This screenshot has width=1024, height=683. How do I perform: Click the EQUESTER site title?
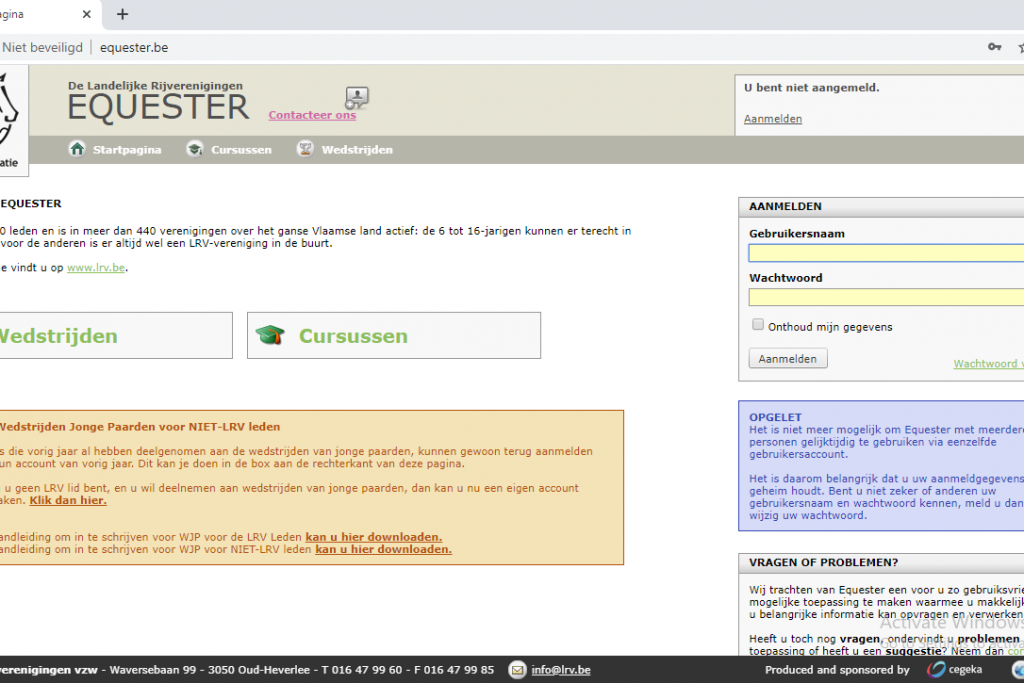tap(158, 108)
